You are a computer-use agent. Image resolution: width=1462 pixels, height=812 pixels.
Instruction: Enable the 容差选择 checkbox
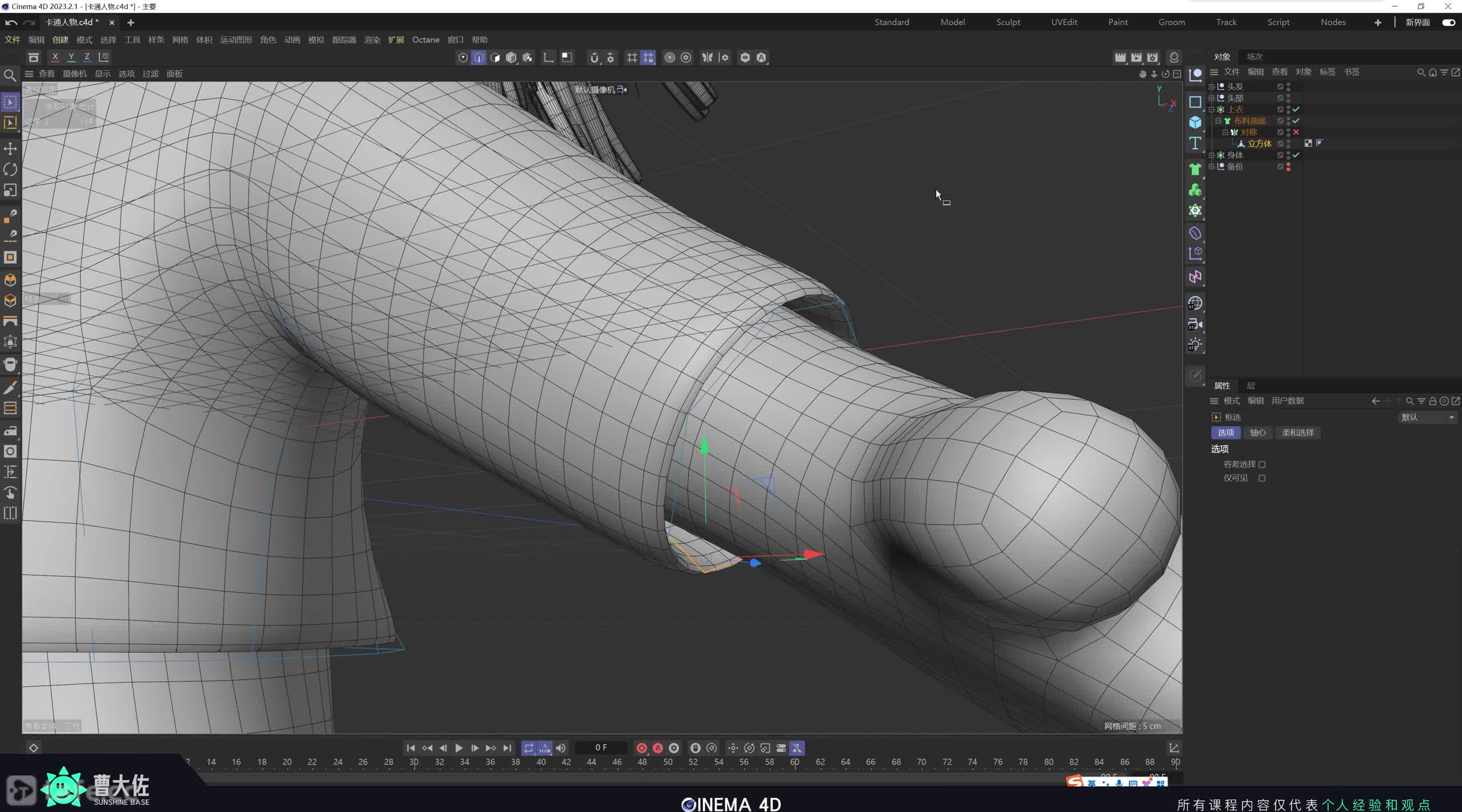click(1262, 465)
